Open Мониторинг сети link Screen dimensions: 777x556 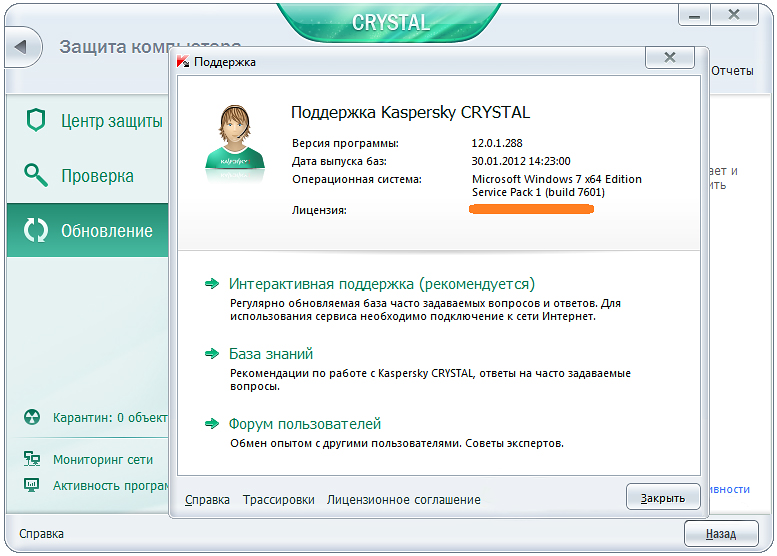pos(103,459)
